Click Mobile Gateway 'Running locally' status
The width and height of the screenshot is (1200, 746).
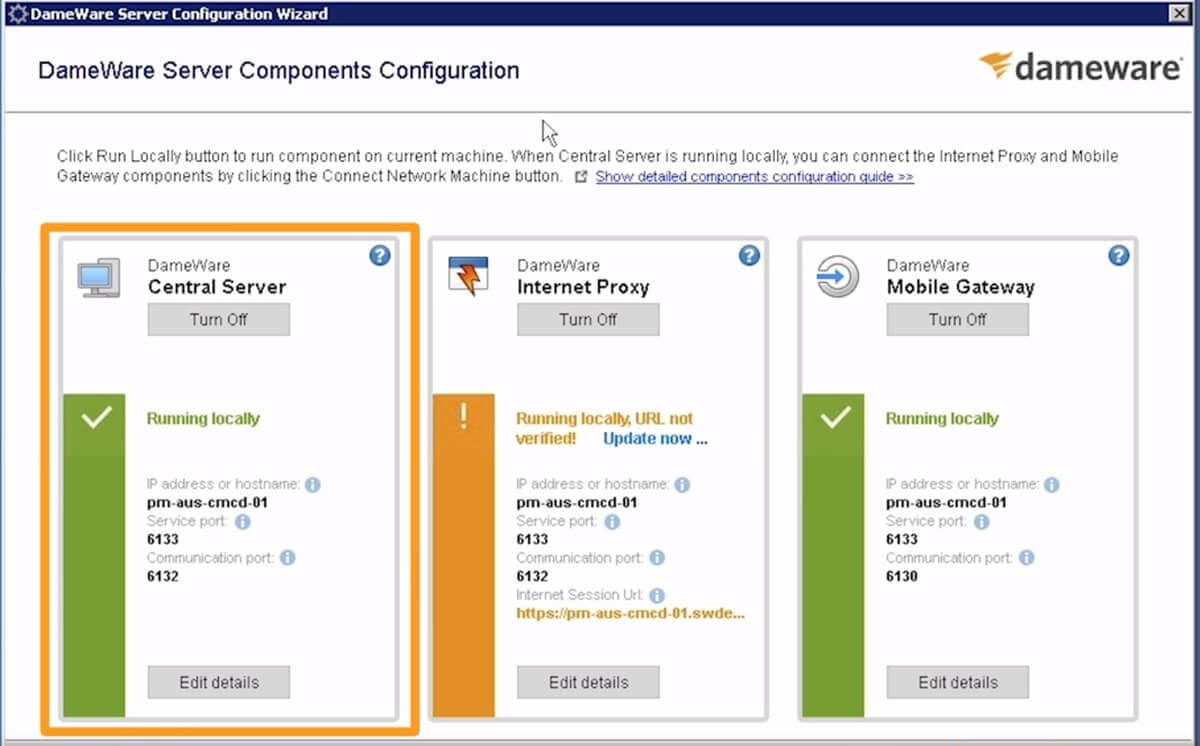pos(942,419)
